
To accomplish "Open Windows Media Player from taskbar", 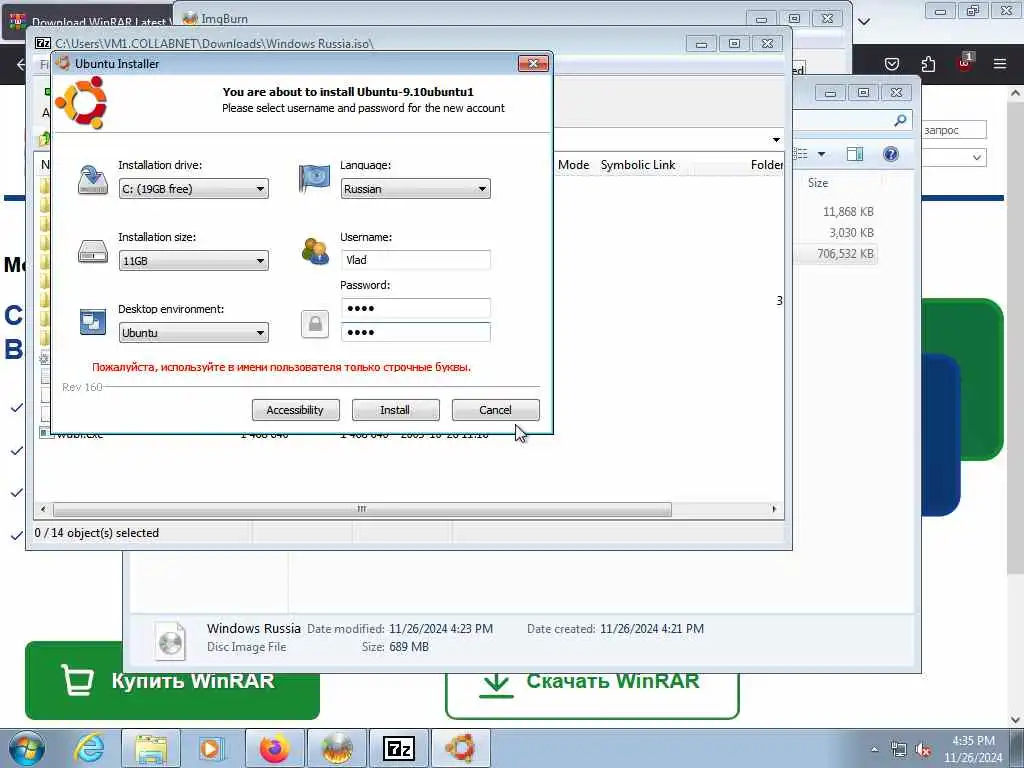I will click(210, 749).
